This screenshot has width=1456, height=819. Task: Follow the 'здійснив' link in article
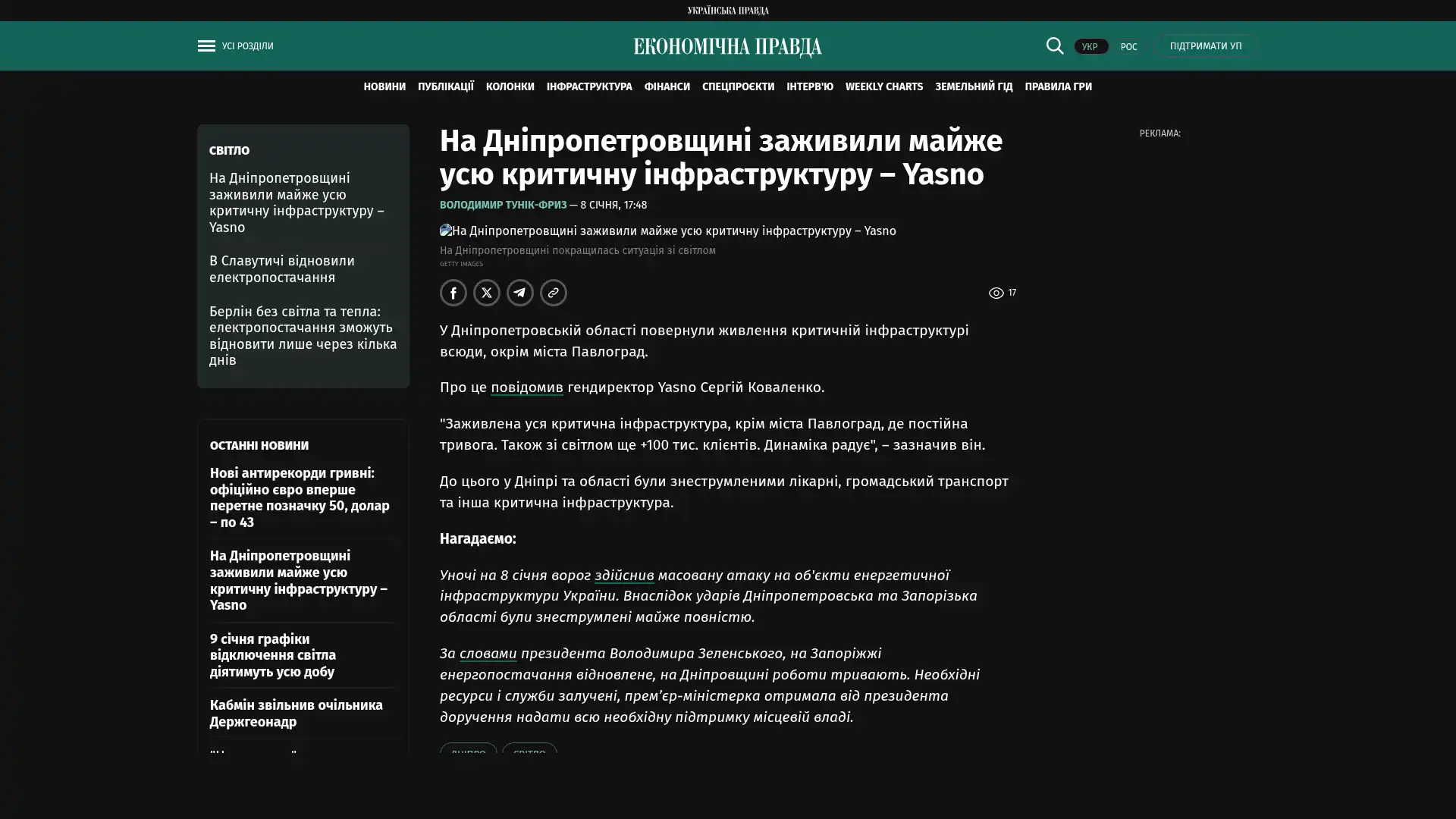point(623,576)
